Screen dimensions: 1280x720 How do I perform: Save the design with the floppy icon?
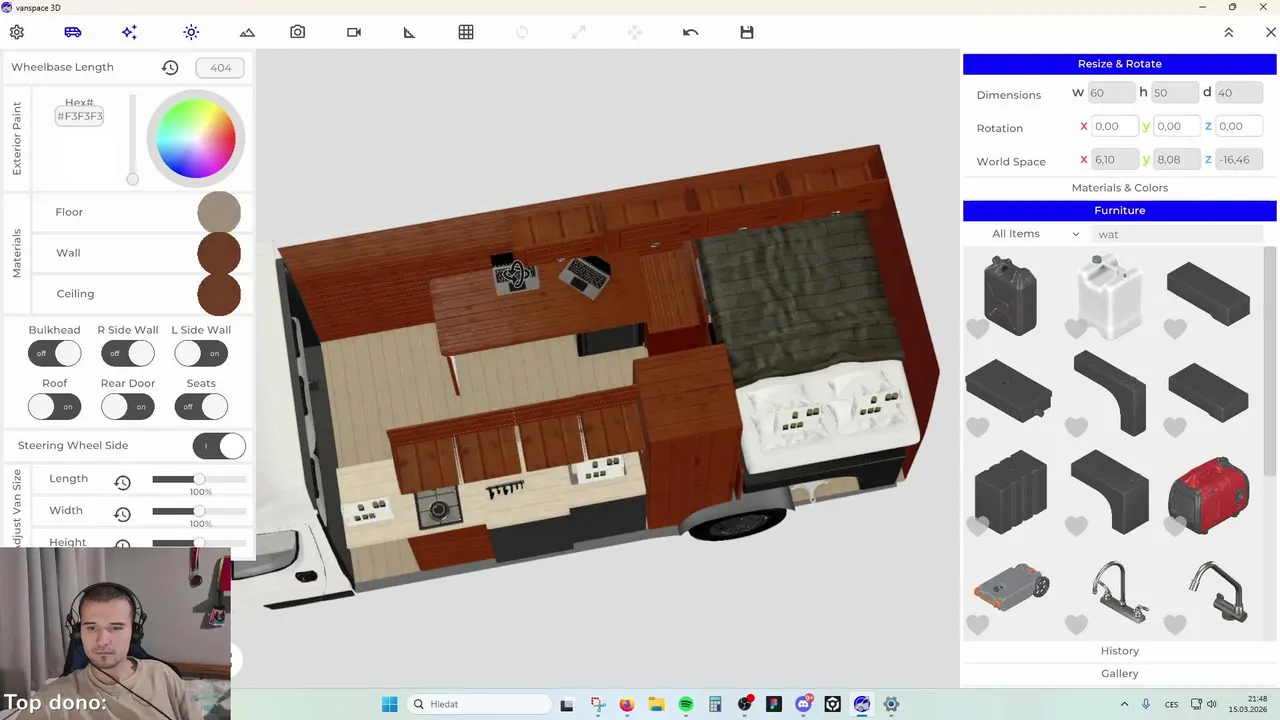(747, 32)
